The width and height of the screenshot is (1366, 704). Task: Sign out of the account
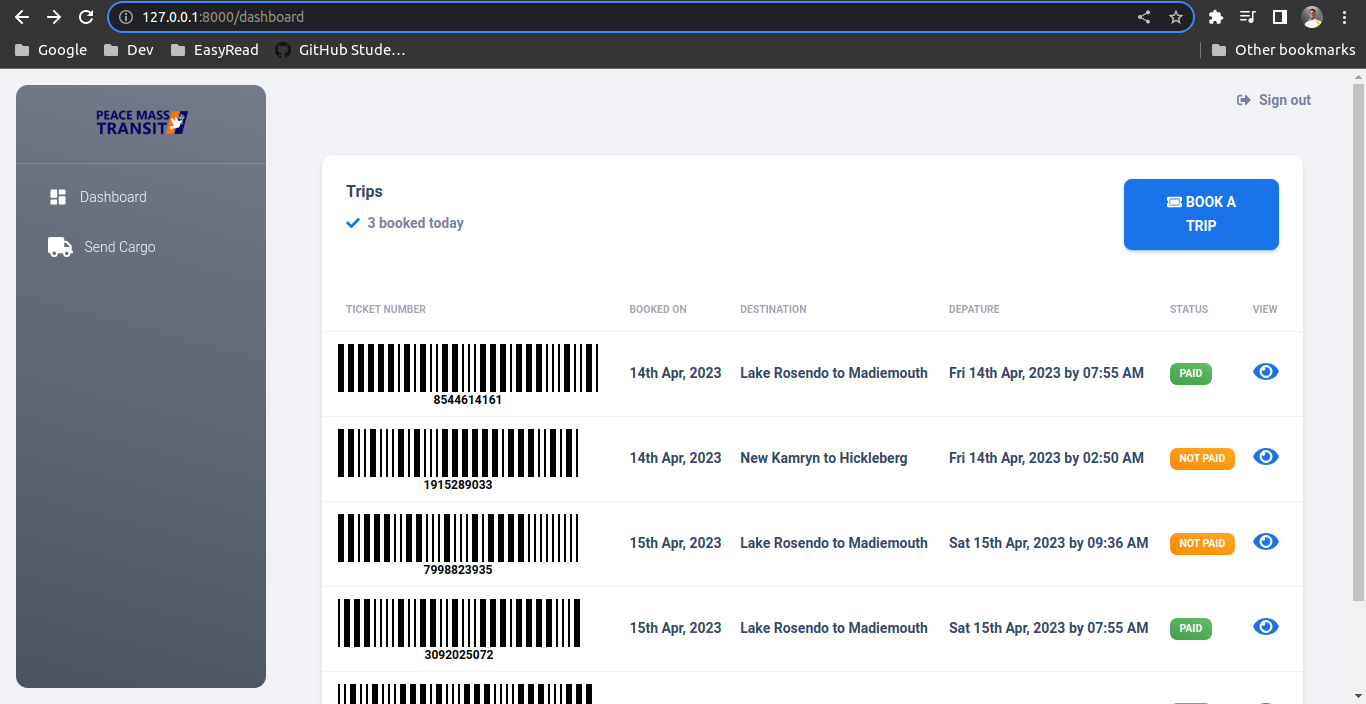tap(1274, 100)
